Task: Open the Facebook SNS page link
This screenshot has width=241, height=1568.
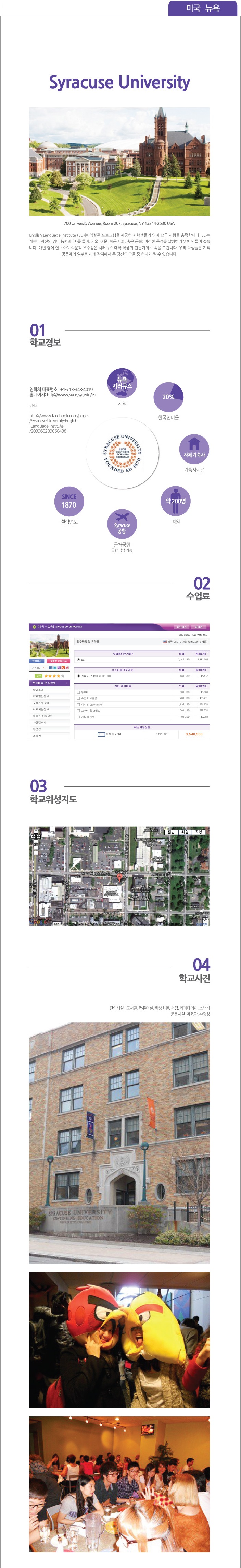Action: [x=60, y=423]
